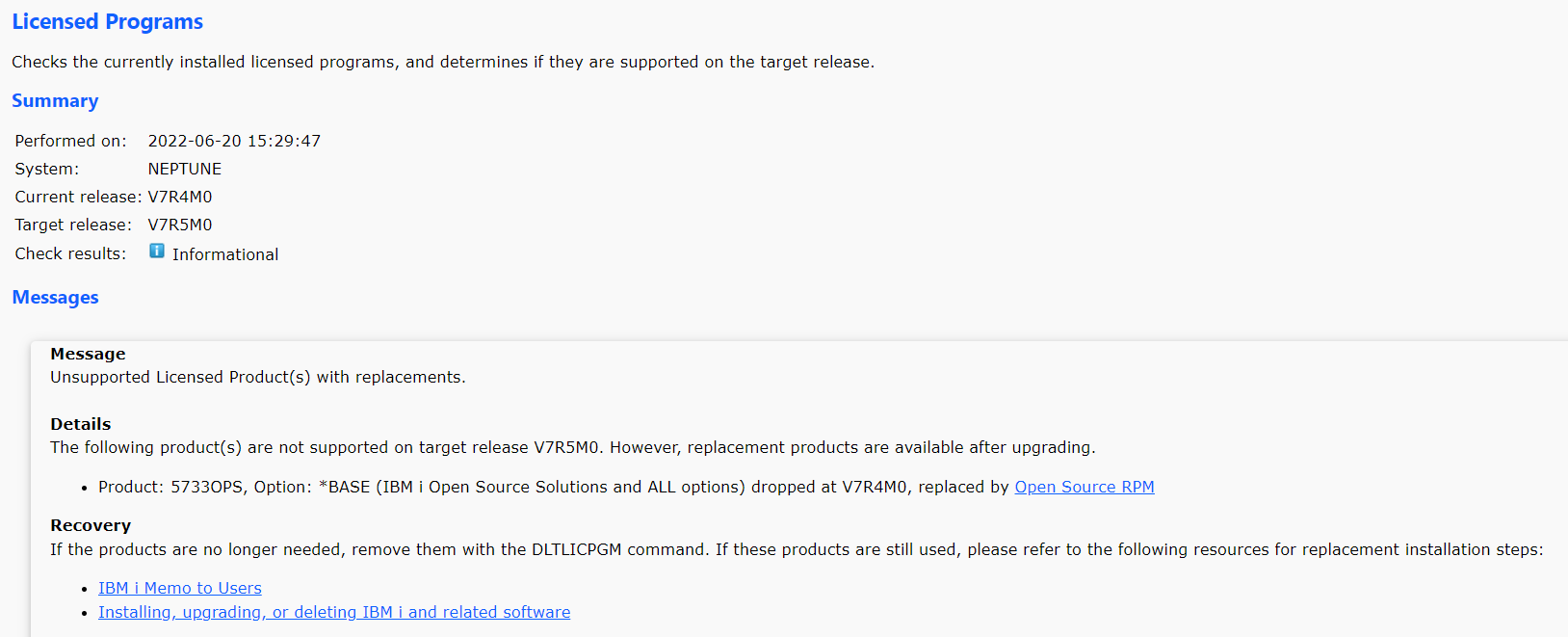Click the DLTLICPGM command recovery sentence

pos(797,549)
